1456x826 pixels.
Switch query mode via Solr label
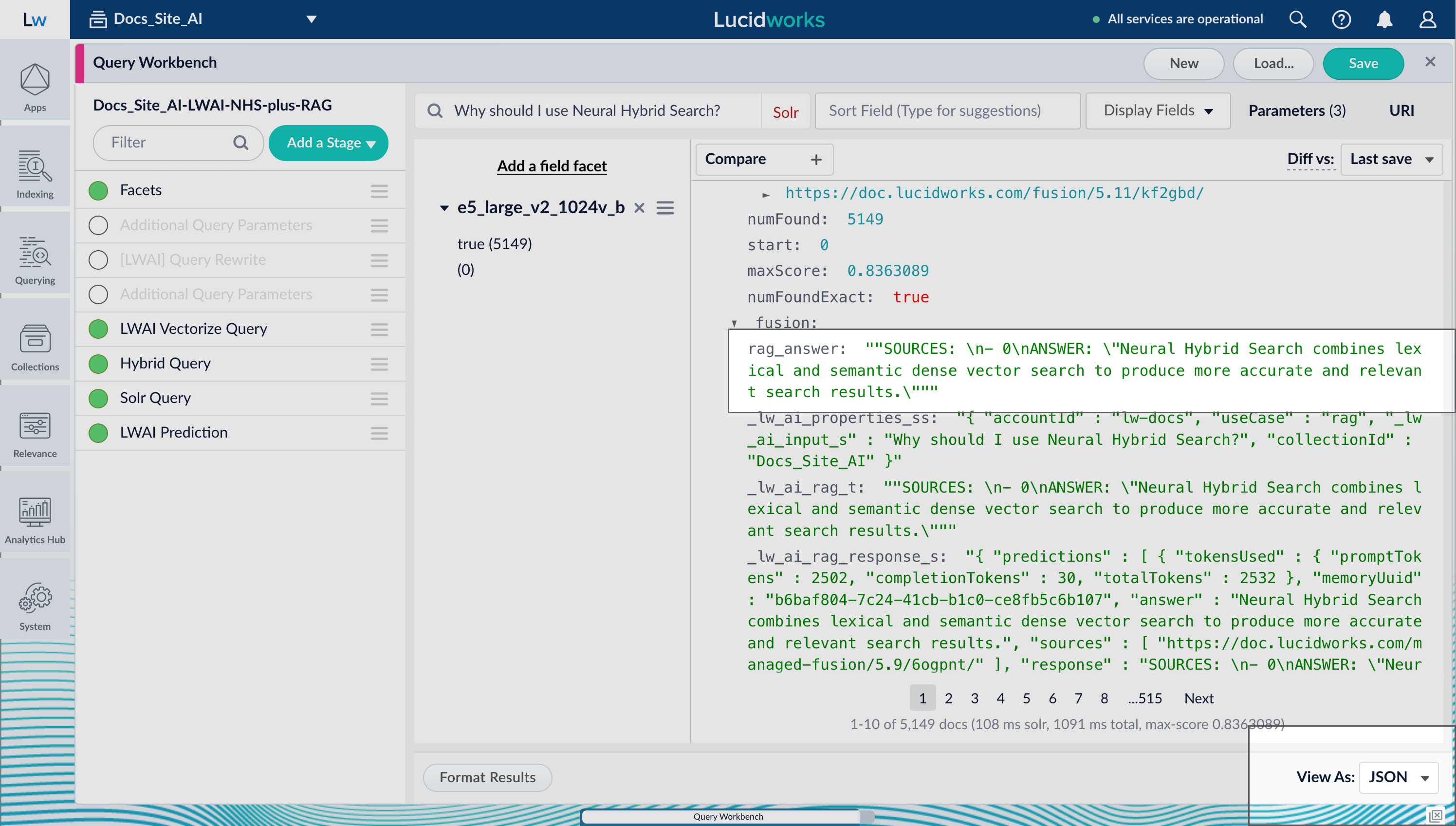pos(786,112)
